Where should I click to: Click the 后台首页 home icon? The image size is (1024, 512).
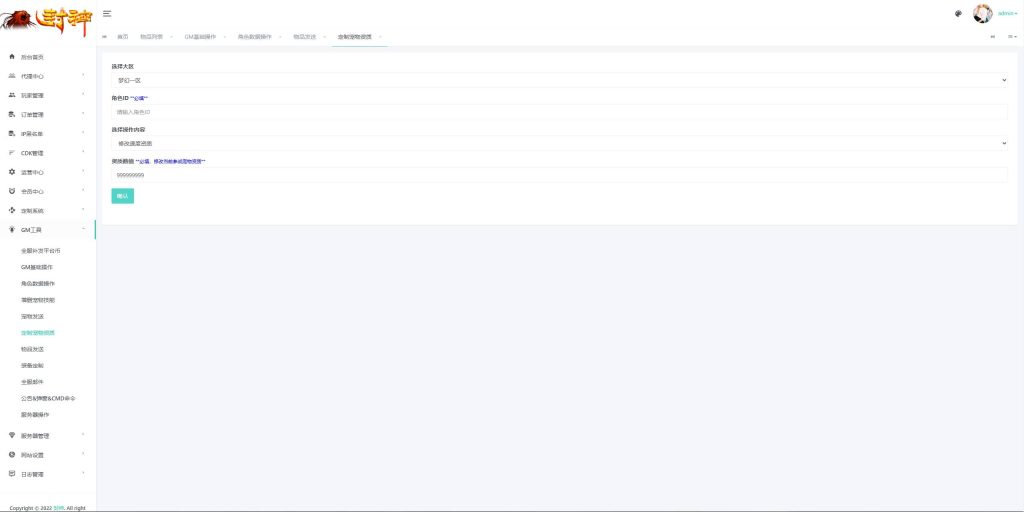11,57
